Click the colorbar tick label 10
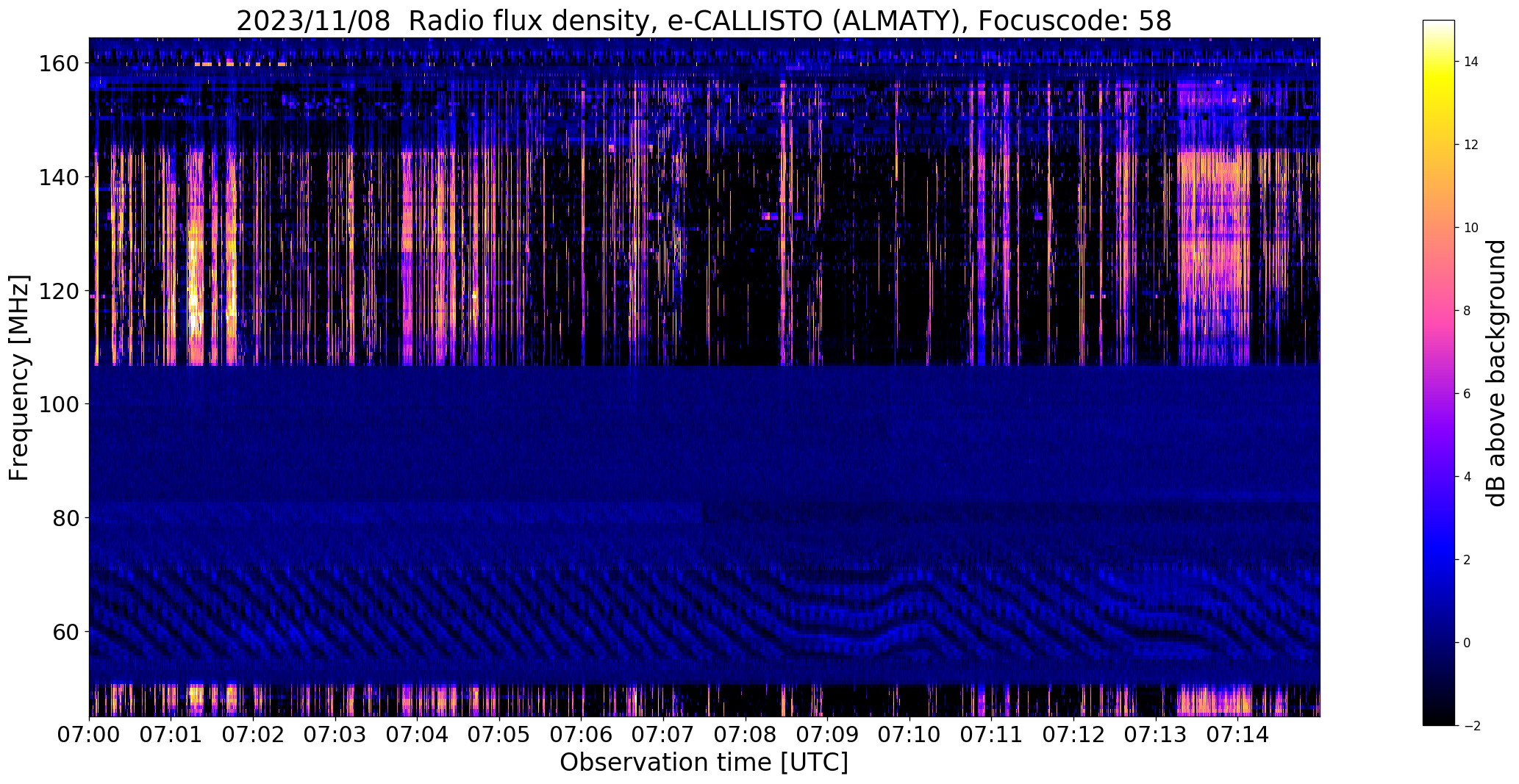 [1470, 228]
